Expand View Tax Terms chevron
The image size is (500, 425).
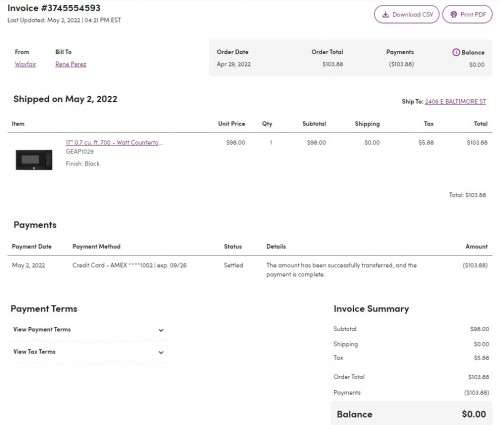click(x=161, y=352)
